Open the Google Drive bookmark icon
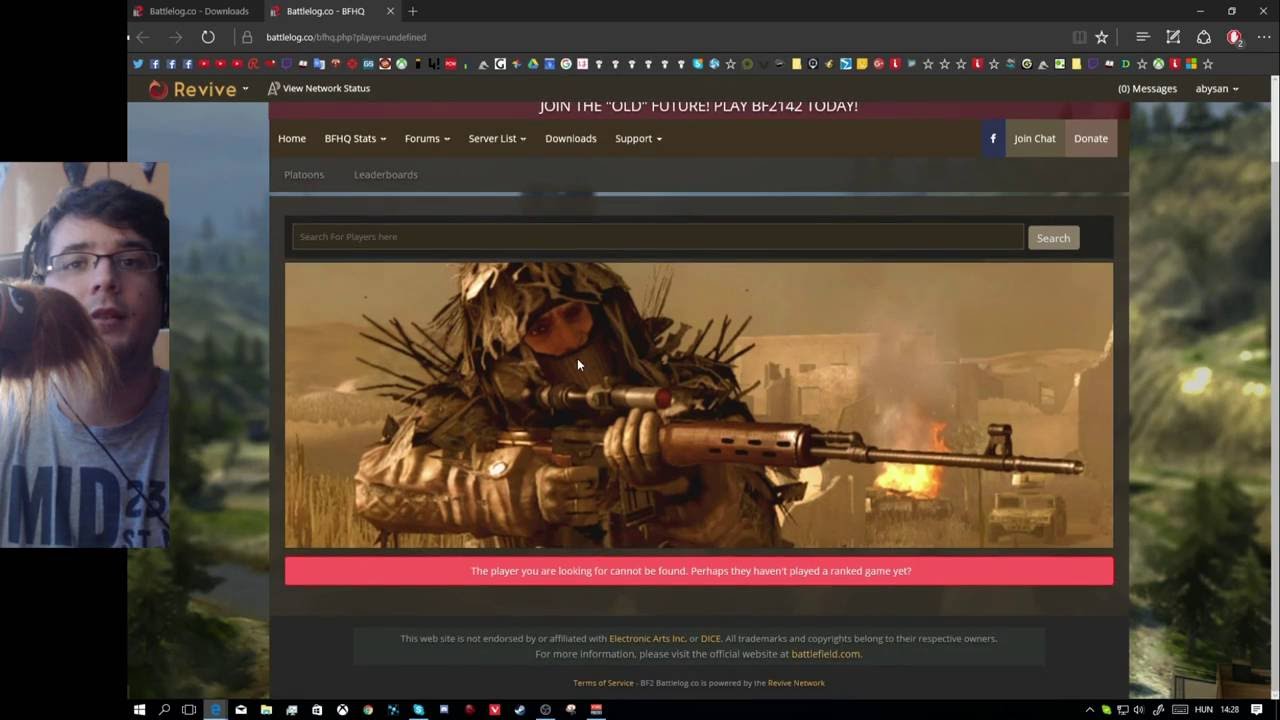This screenshot has width=1280, height=720. point(533,64)
